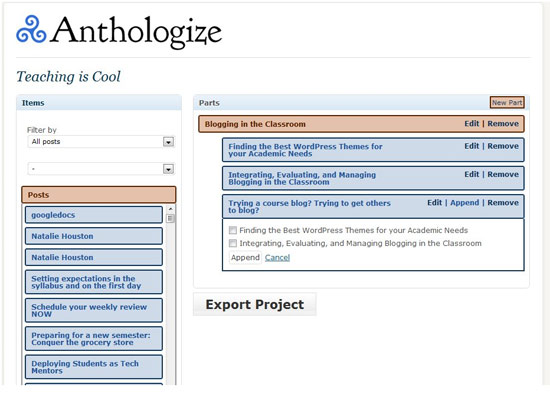The height and width of the screenshot is (394, 550).
Task: Click Append link on Trying a course blog item
Action: tap(464, 203)
